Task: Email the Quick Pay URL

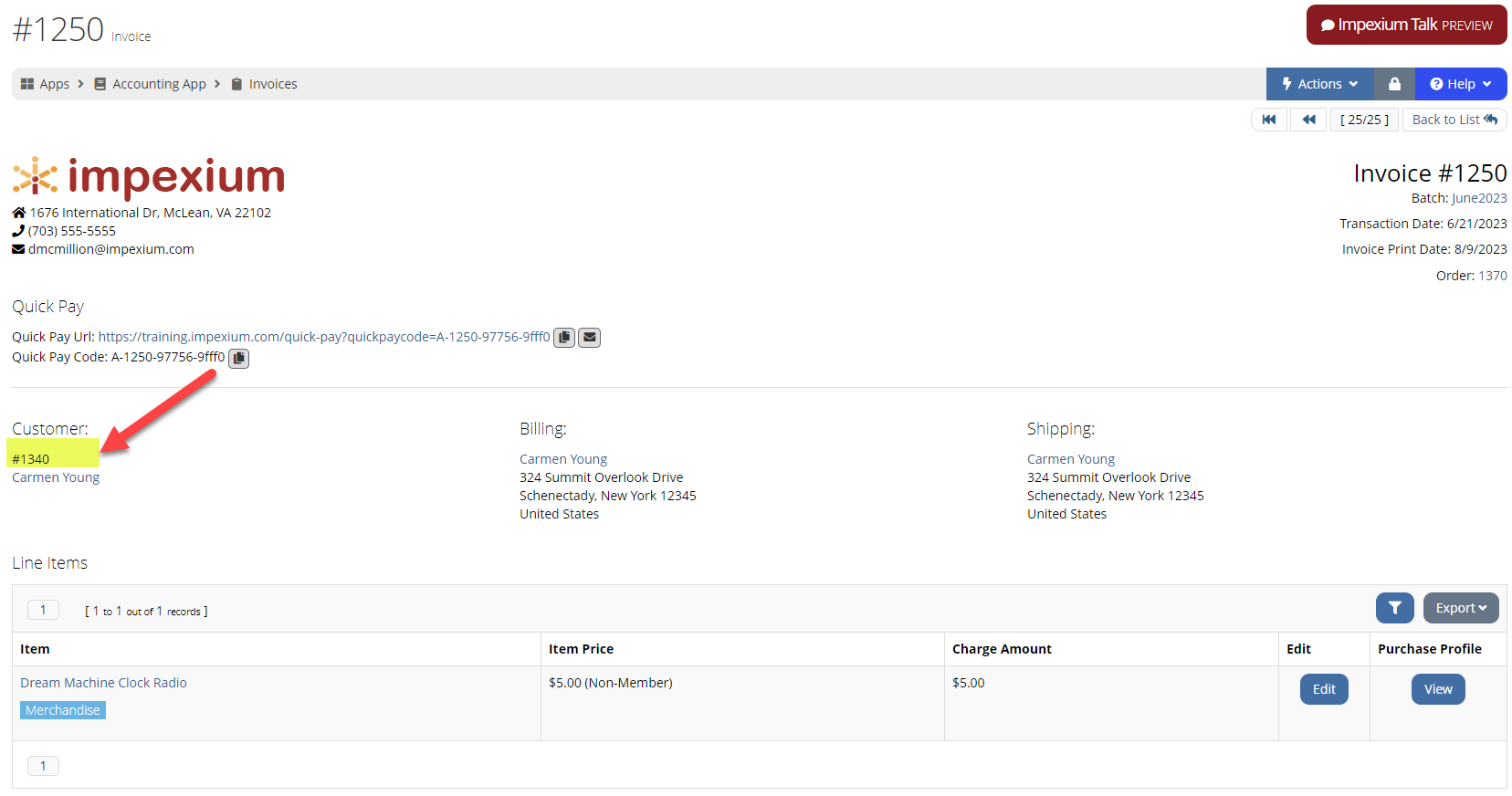Action: pos(590,338)
